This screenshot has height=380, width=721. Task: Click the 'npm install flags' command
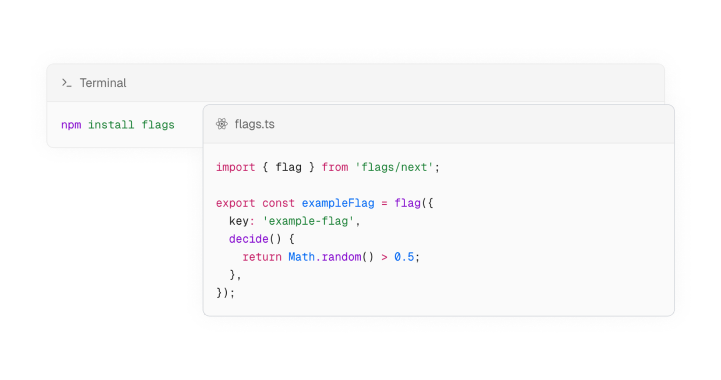point(118,125)
